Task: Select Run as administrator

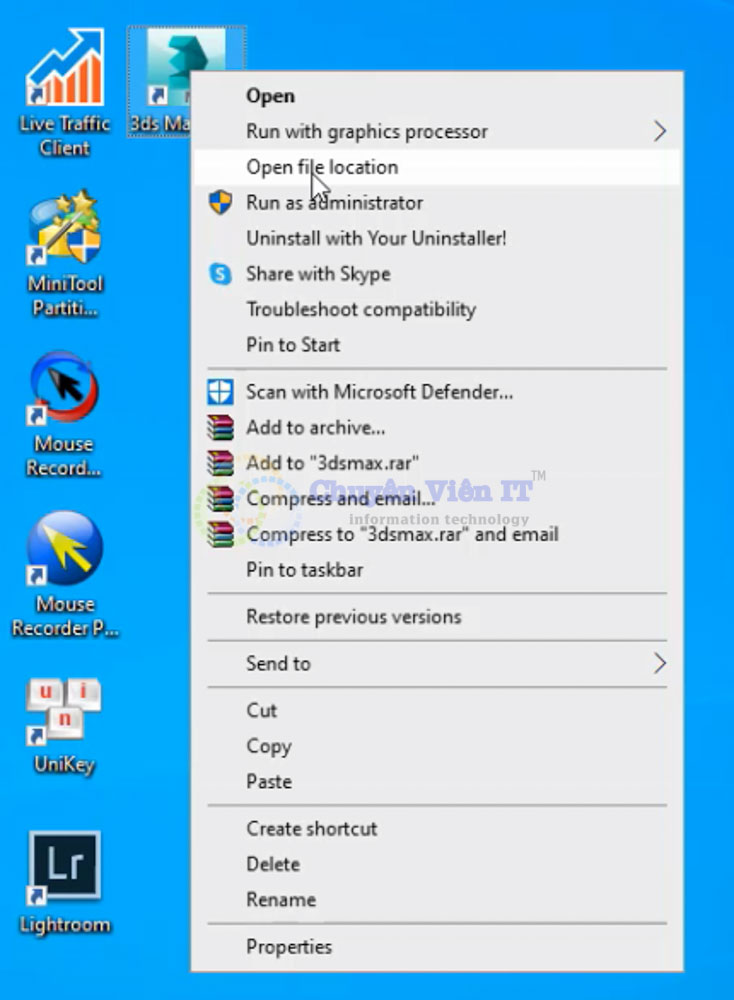Action: tap(334, 203)
